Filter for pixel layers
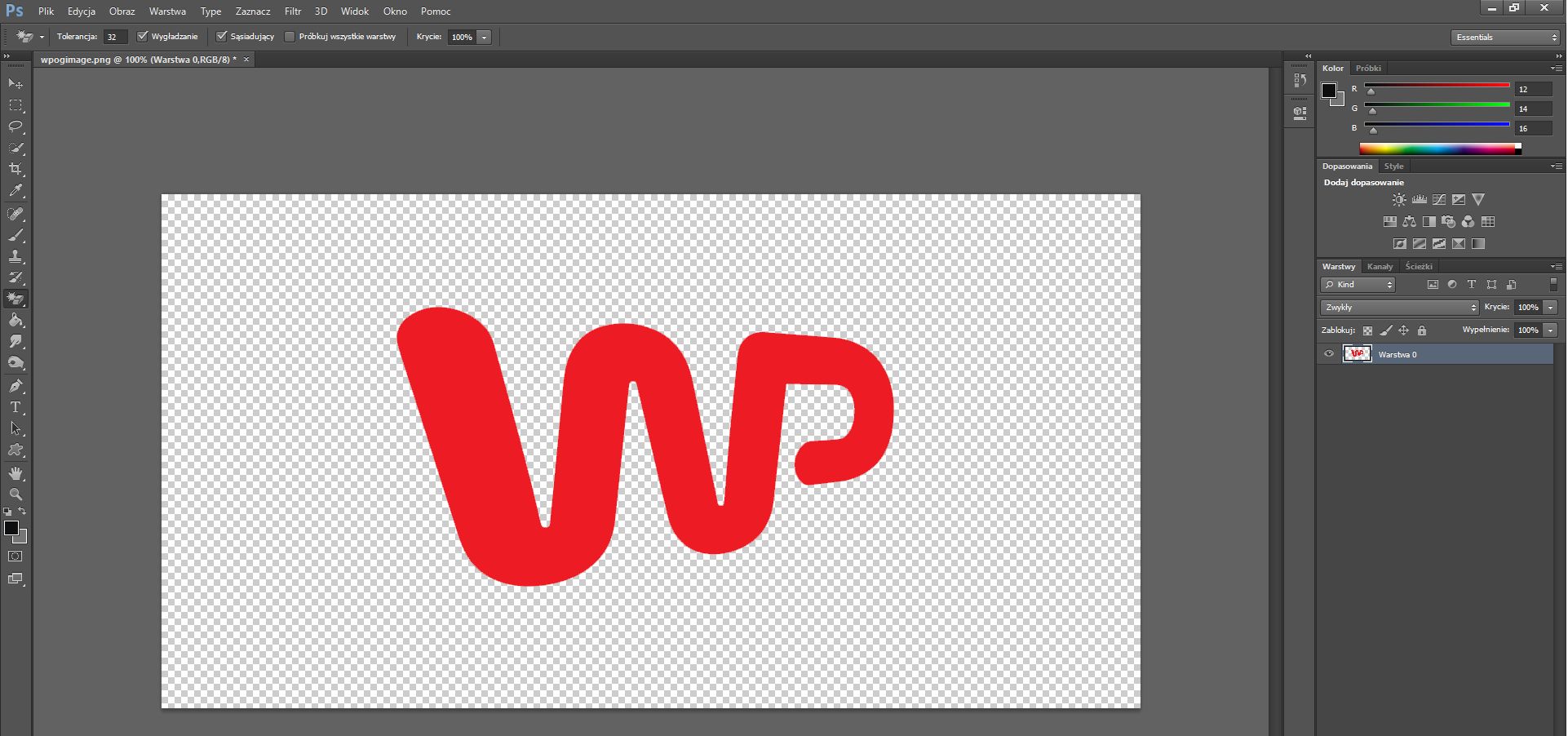1568x736 pixels. pyautogui.click(x=1433, y=284)
